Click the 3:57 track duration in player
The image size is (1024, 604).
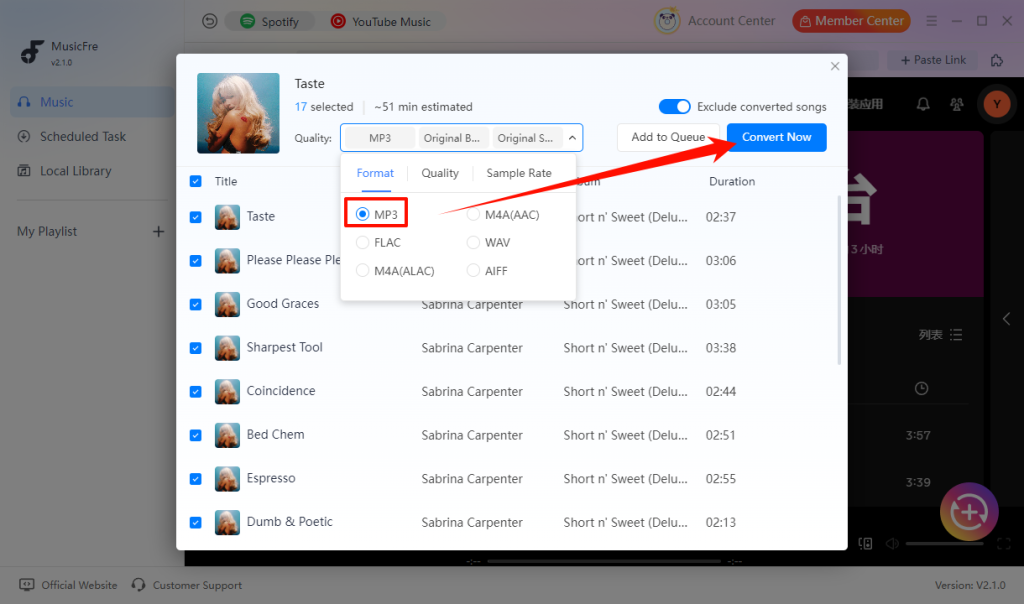click(918, 436)
